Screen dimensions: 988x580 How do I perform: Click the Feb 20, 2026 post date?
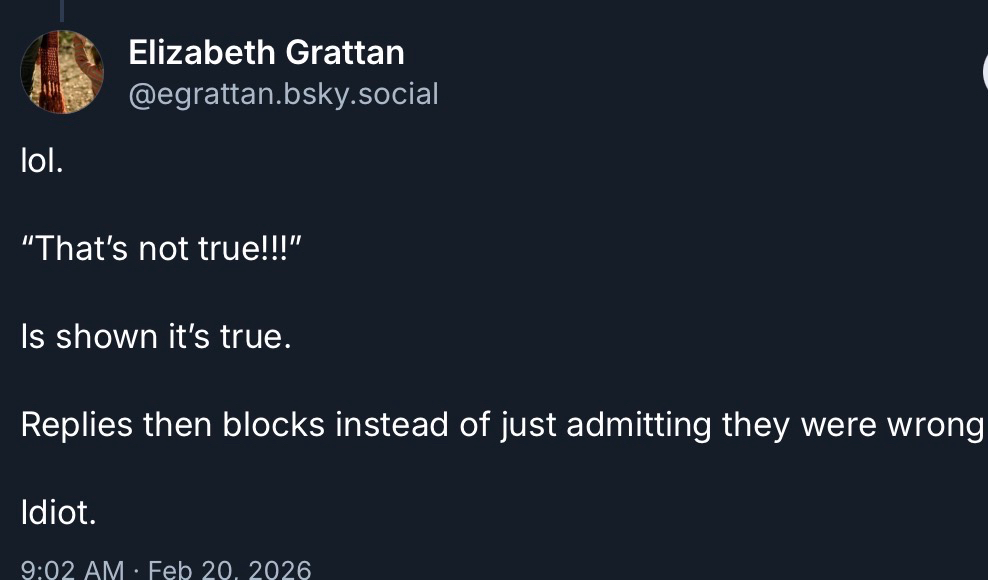coord(229,570)
